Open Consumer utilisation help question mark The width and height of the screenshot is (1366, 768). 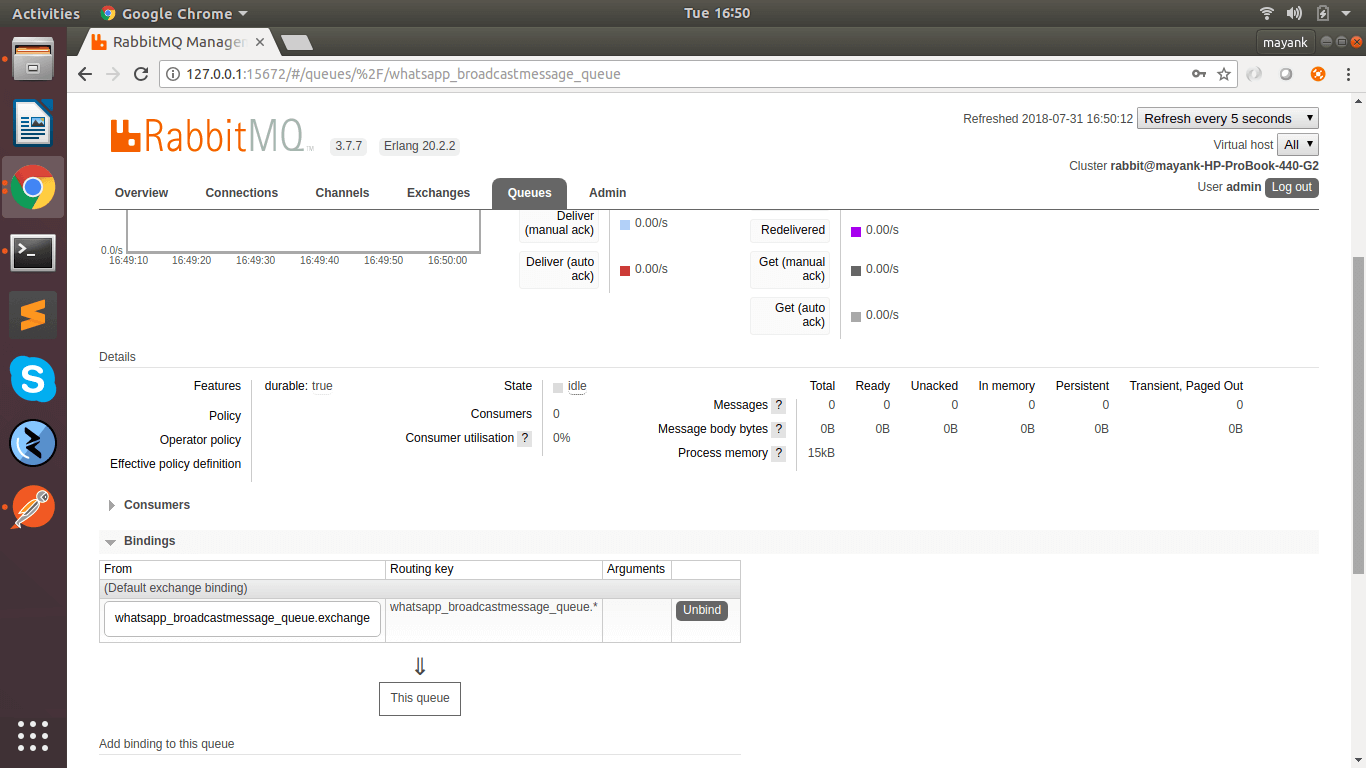click(524, 438)
